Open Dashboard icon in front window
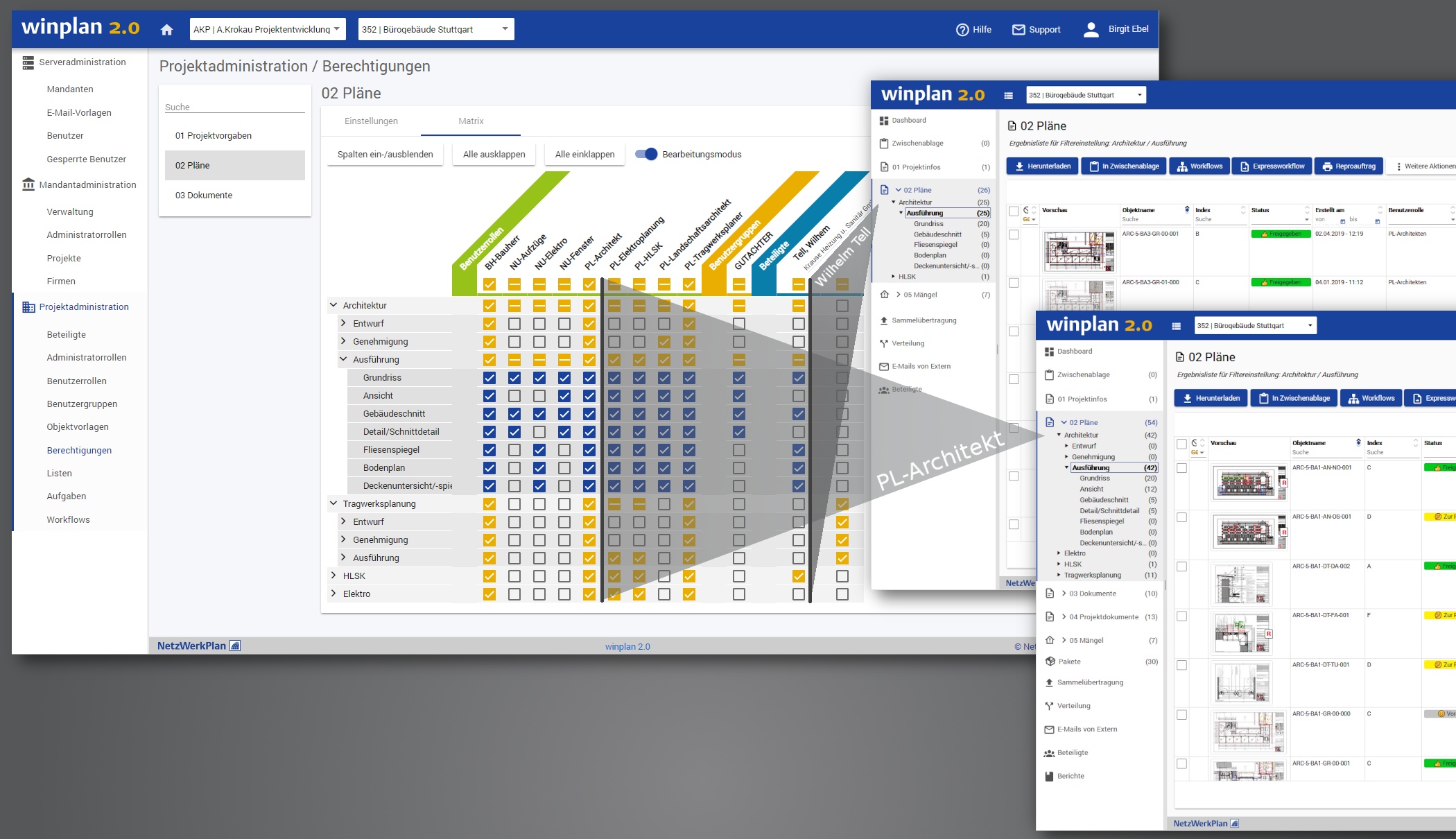 (1049, 352)
